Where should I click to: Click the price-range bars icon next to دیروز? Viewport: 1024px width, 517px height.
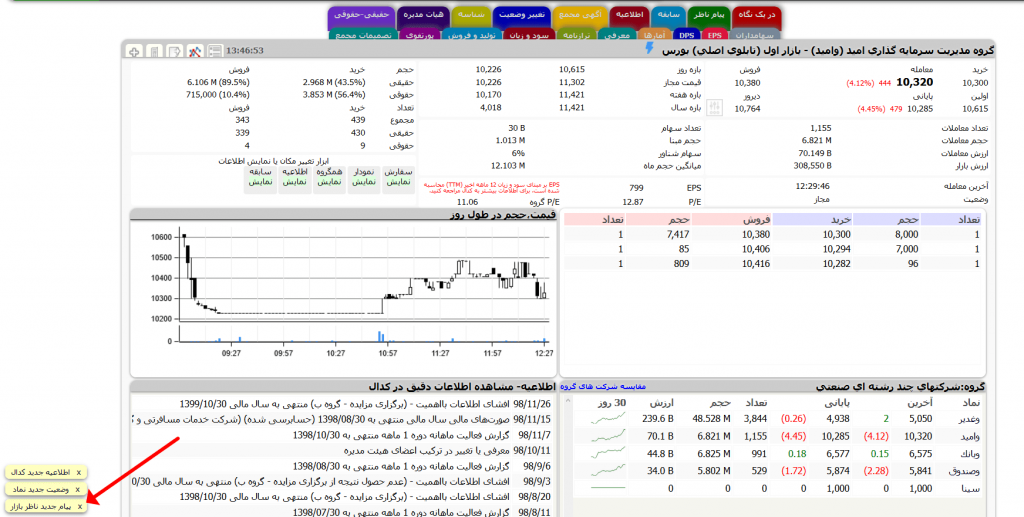715,108
